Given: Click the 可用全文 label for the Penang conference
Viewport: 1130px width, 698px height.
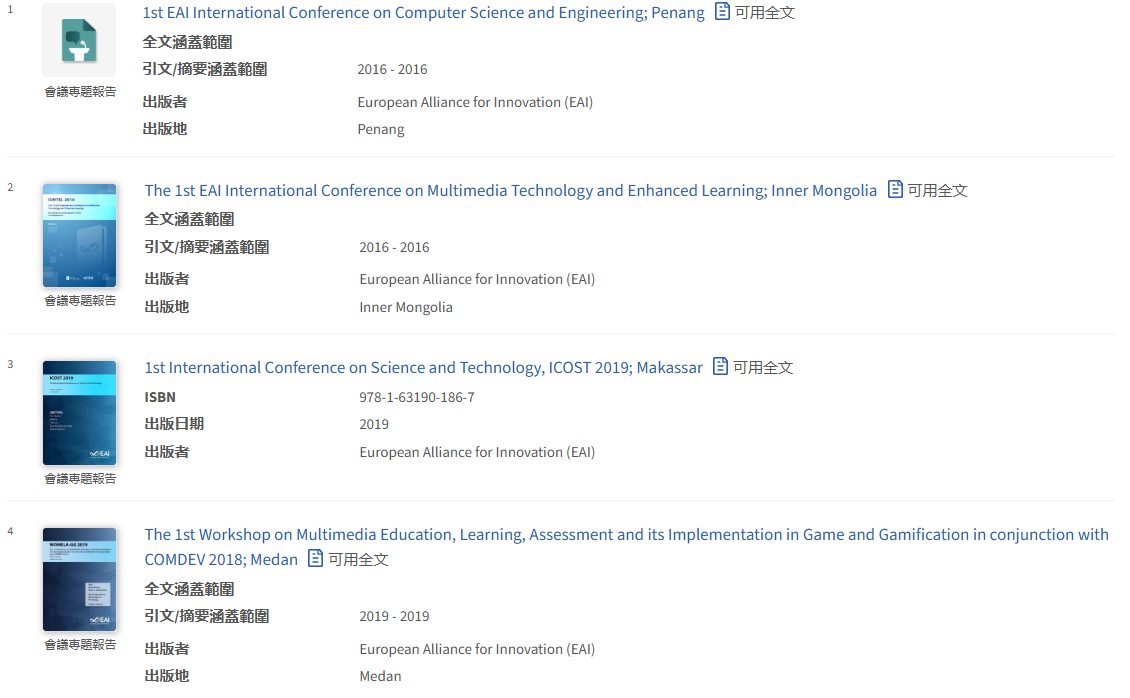Looking at the screenshot, I should point(765,14).
